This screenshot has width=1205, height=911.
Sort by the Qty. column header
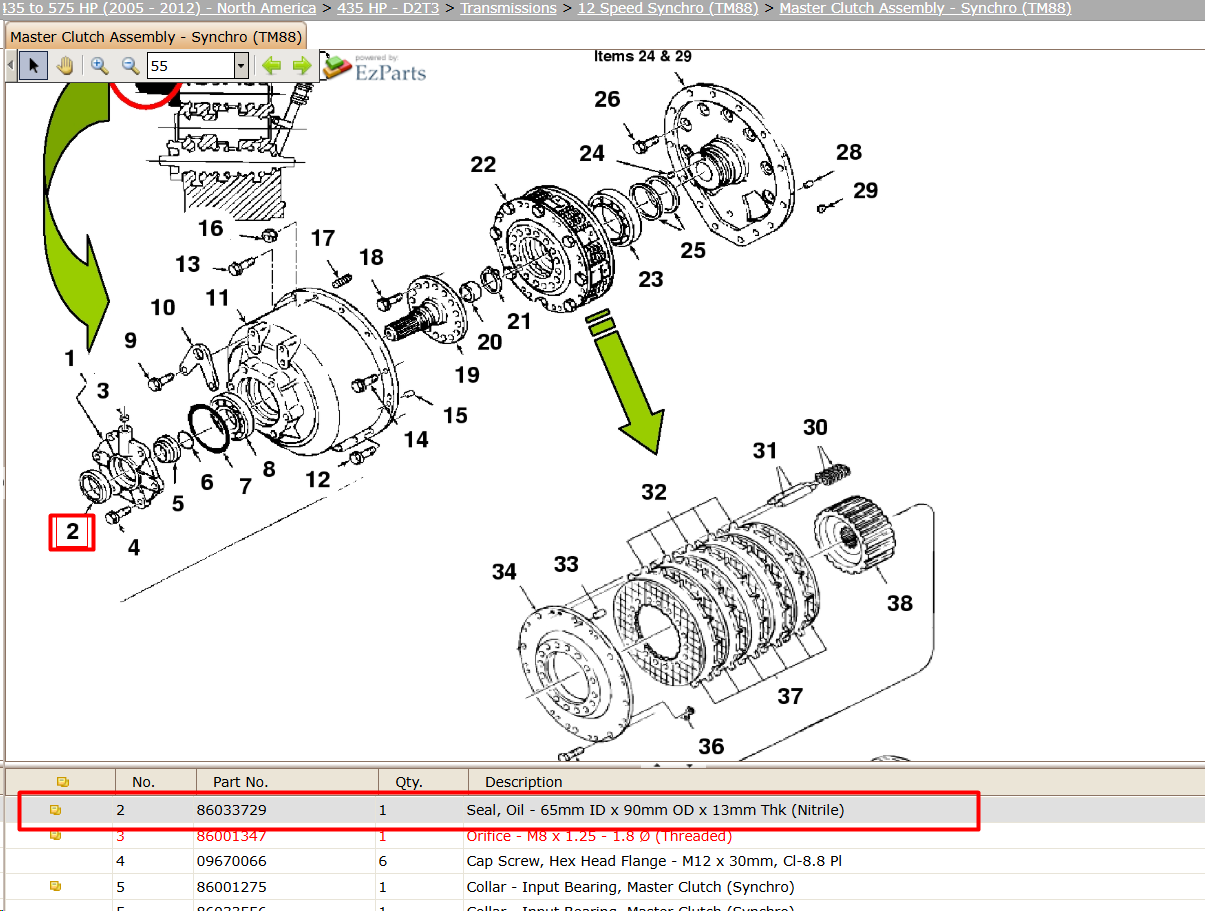click(409, 782)
